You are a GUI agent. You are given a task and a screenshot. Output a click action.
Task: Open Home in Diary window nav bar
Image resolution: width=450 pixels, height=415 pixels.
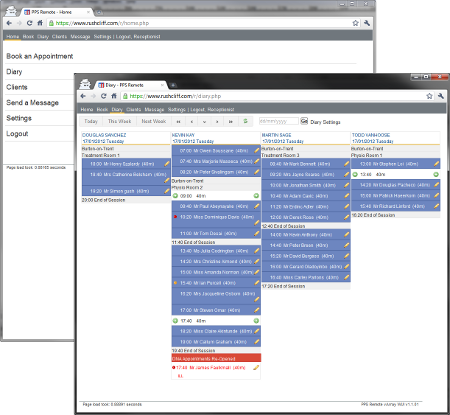[87, 109]
